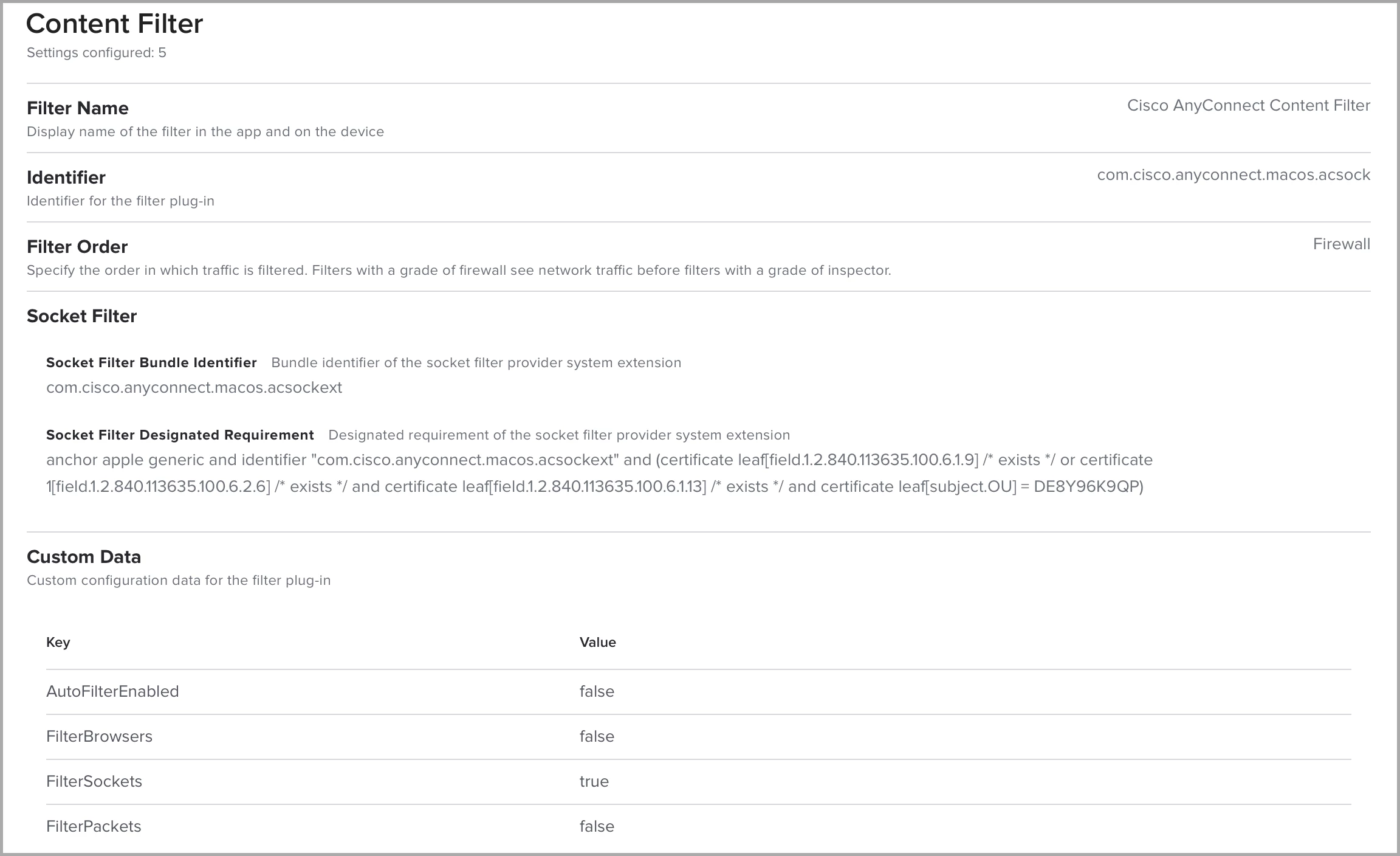Screen dimensions: 1400x856
Task: Select 'com.cisco.anyconnect.macos.acsock' identifier value
Action: [1234, 175]
